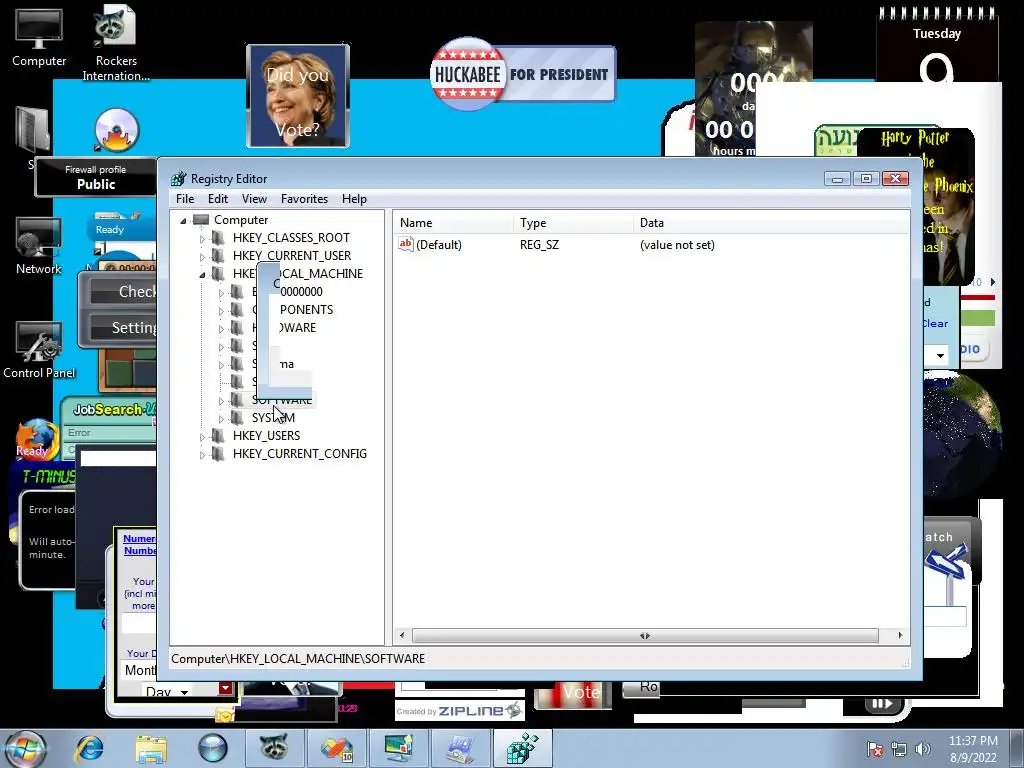Screen dimensions: 1024x768
Task: Expand the SOFTWARE subkey arrow
Action: (221, 400)
